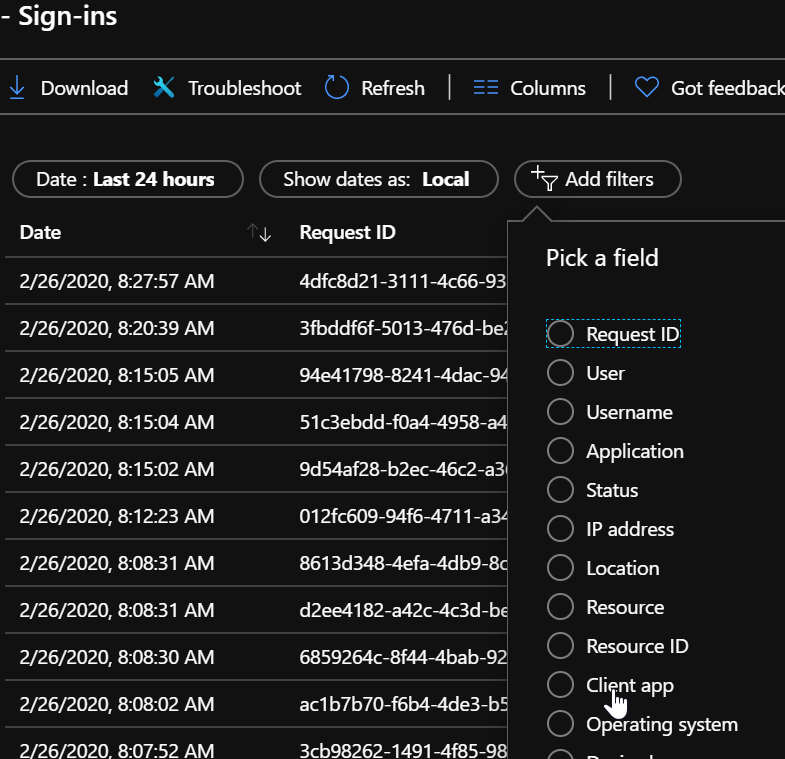Select the Request ID radio button
Viewport: 785px width, 759px height.
[x=560, y=334]
